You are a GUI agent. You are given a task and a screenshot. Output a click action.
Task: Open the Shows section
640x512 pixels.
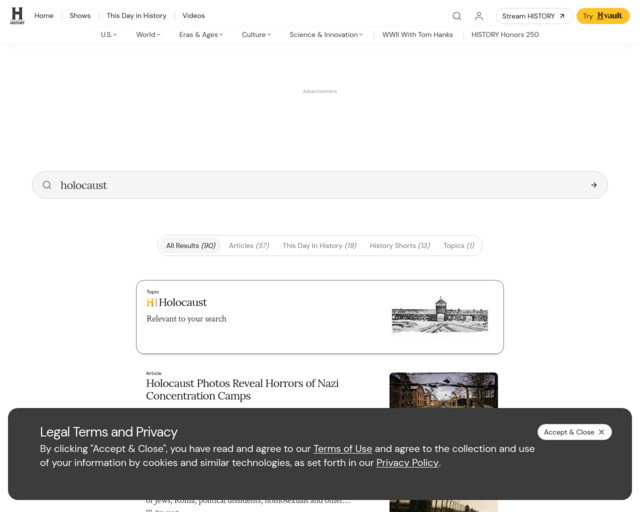pos(80,16)
